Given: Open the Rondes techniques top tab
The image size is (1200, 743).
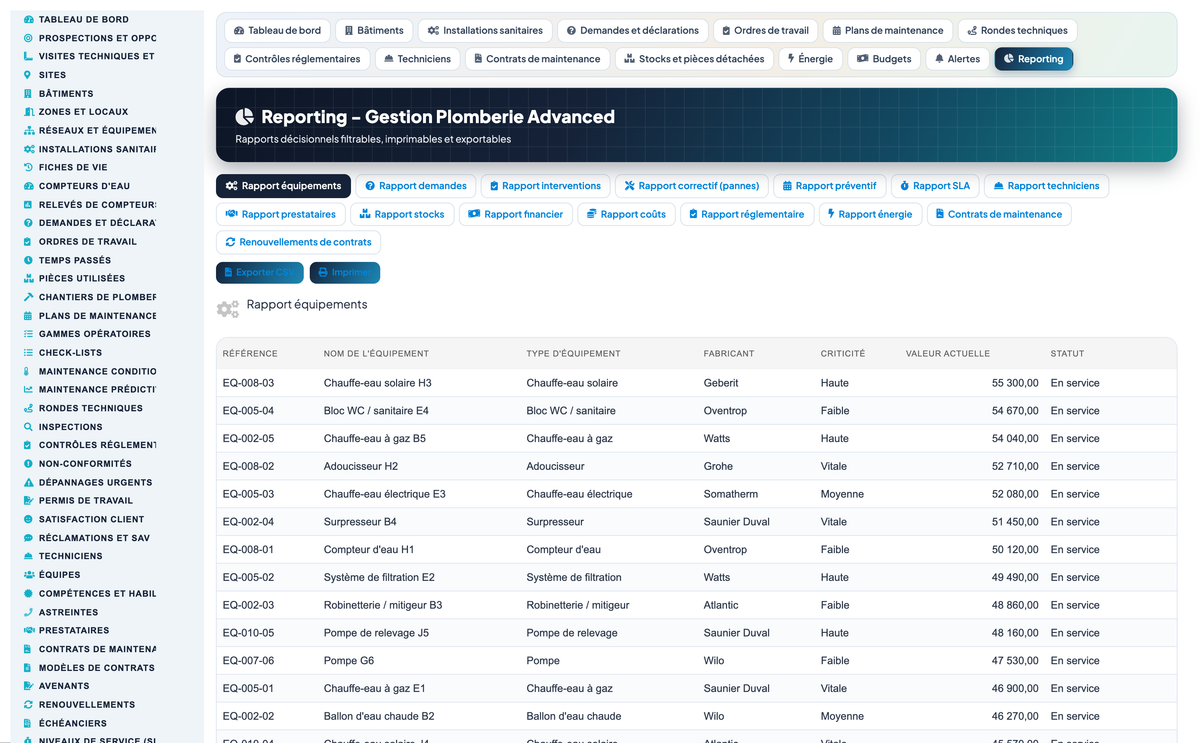Looking at the screenshot, I should (1018, 31).
